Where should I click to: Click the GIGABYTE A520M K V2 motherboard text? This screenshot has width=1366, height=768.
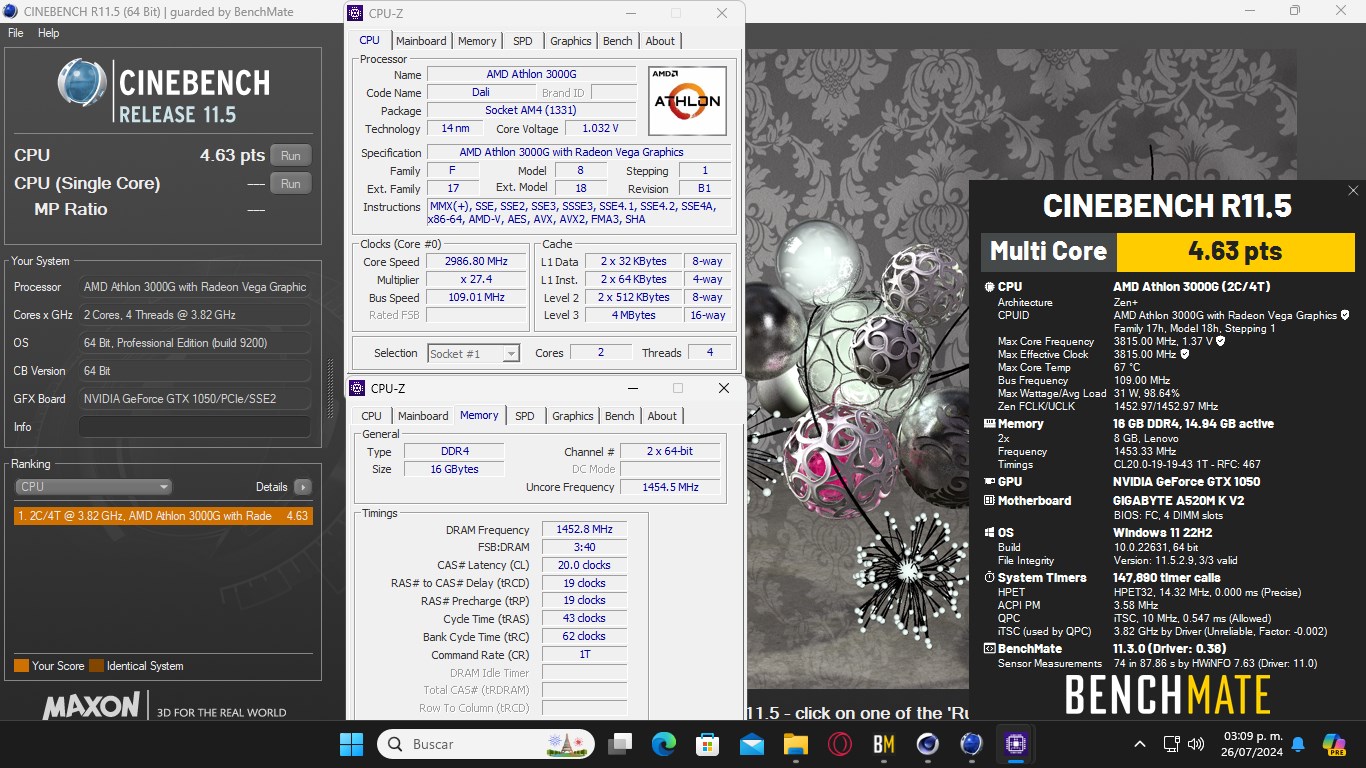point(1178,501)
